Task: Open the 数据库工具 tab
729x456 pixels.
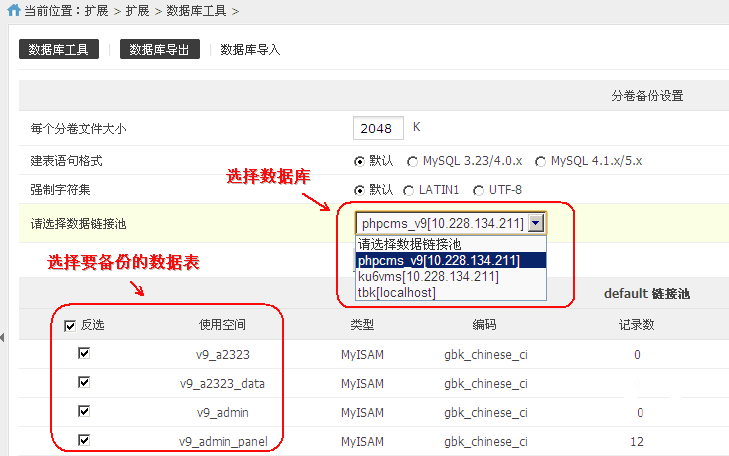Action: (58, 49)
